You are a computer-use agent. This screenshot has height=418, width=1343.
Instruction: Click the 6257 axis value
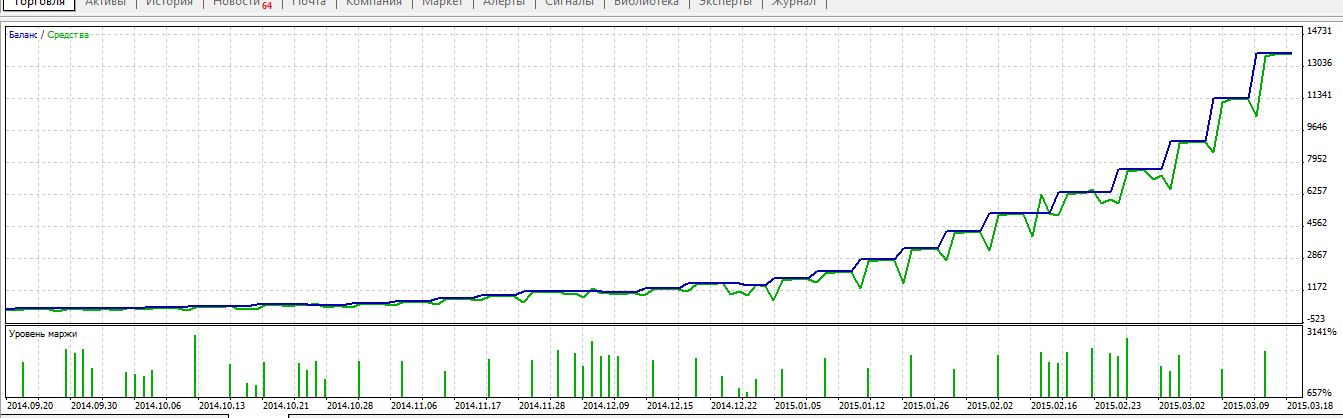(x=1318, y=191)
